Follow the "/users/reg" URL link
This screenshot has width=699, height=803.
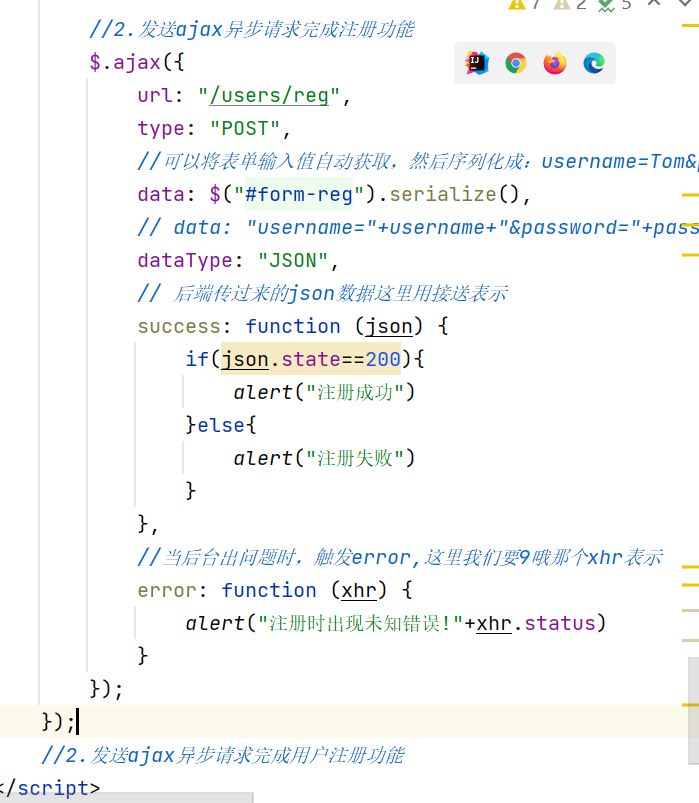269,96
